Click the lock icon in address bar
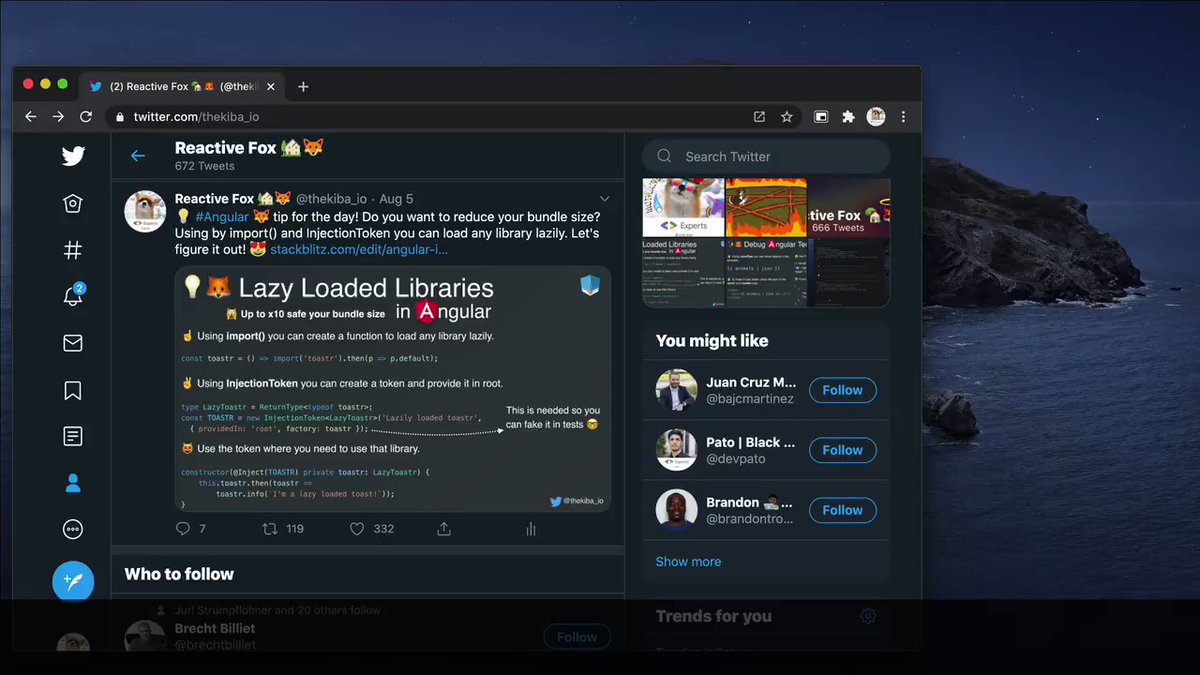This screenshot has width=1200, height=675. click(120, 117)
